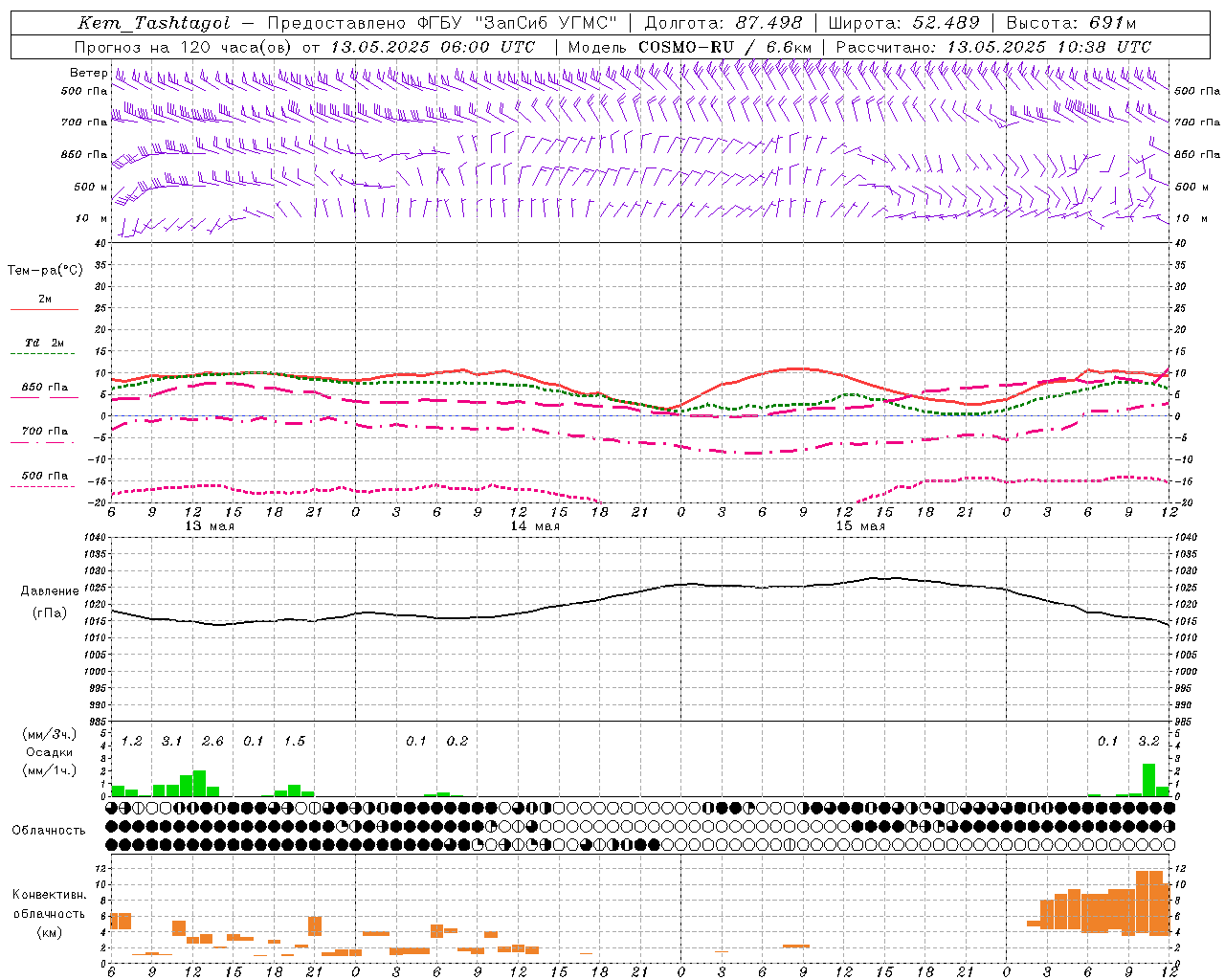Click the 3.2 precipitation total value
The image size is (1225, 980).
point(1148,742)
